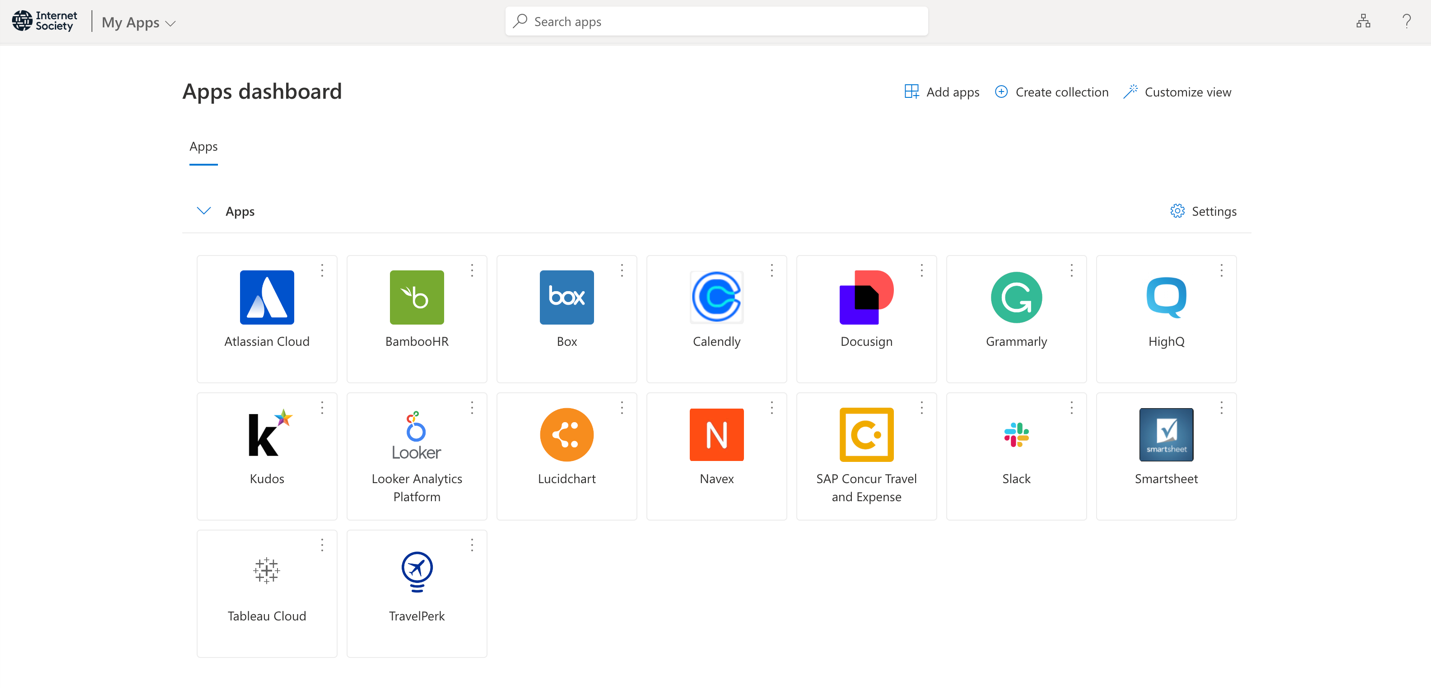Focus the Search apps field

(x=717, y=21)
